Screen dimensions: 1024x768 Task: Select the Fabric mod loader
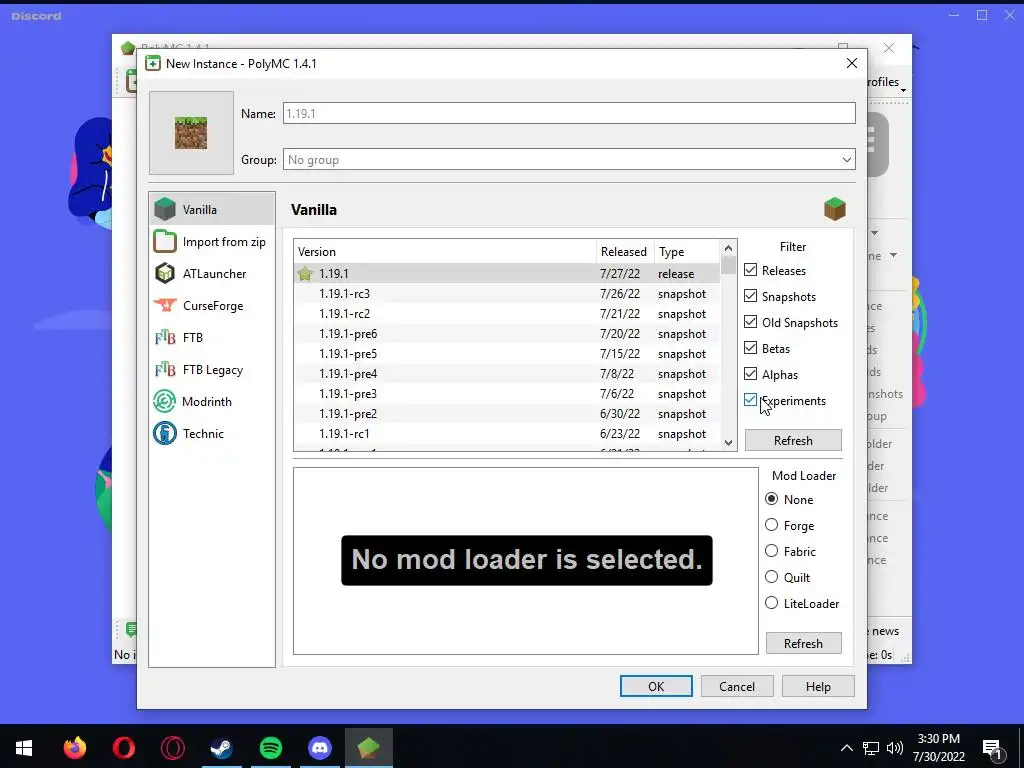(x=771, y=551)
